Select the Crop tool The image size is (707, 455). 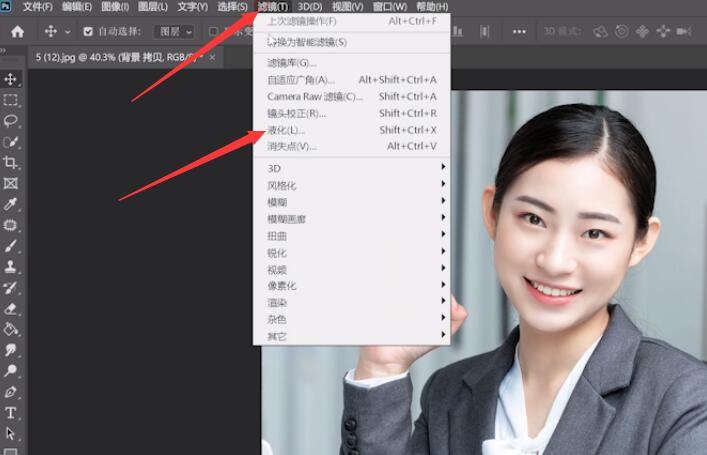[x=11, y=163]
